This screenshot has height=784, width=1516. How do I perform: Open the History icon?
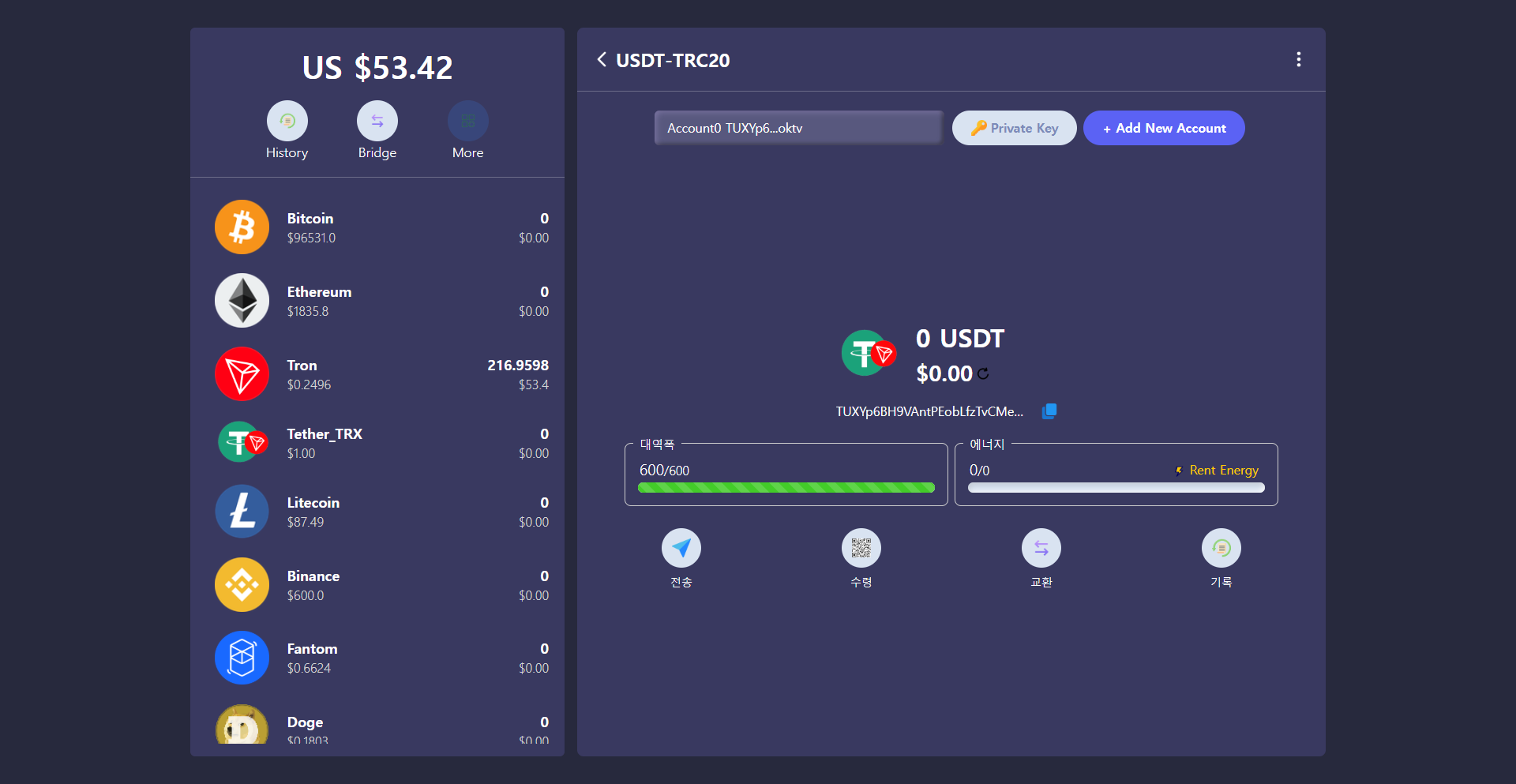287,121
